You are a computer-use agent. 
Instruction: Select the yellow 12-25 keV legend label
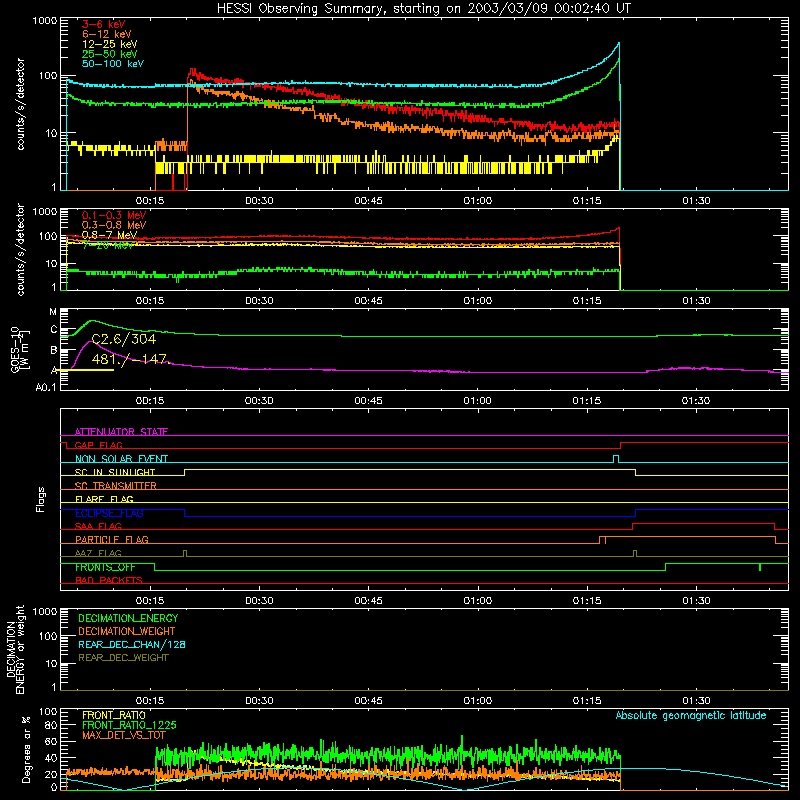[x=110, y=44]
